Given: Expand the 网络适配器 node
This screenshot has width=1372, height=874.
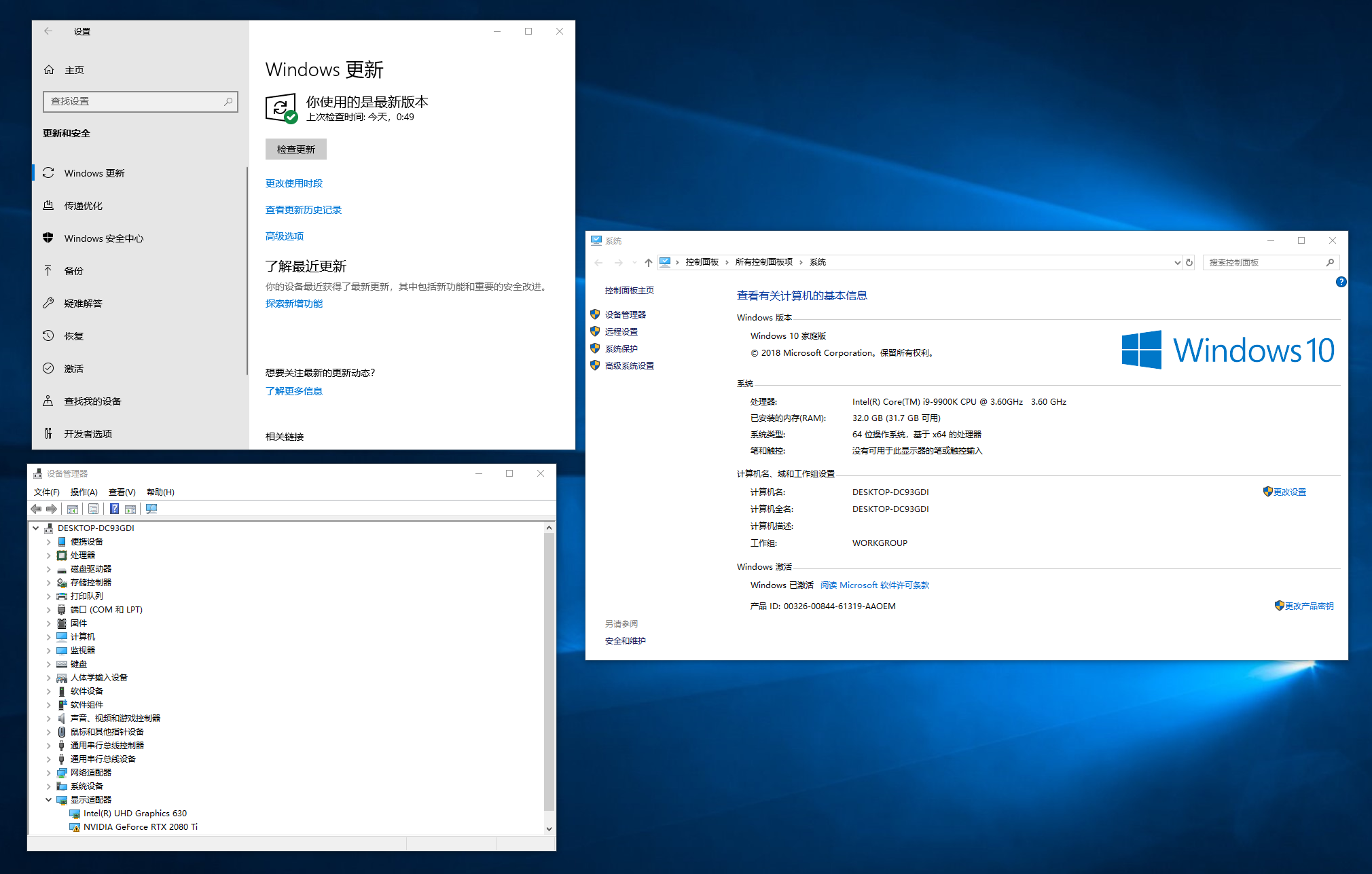Looking at the screenshot, I should [x=49, y=773].
